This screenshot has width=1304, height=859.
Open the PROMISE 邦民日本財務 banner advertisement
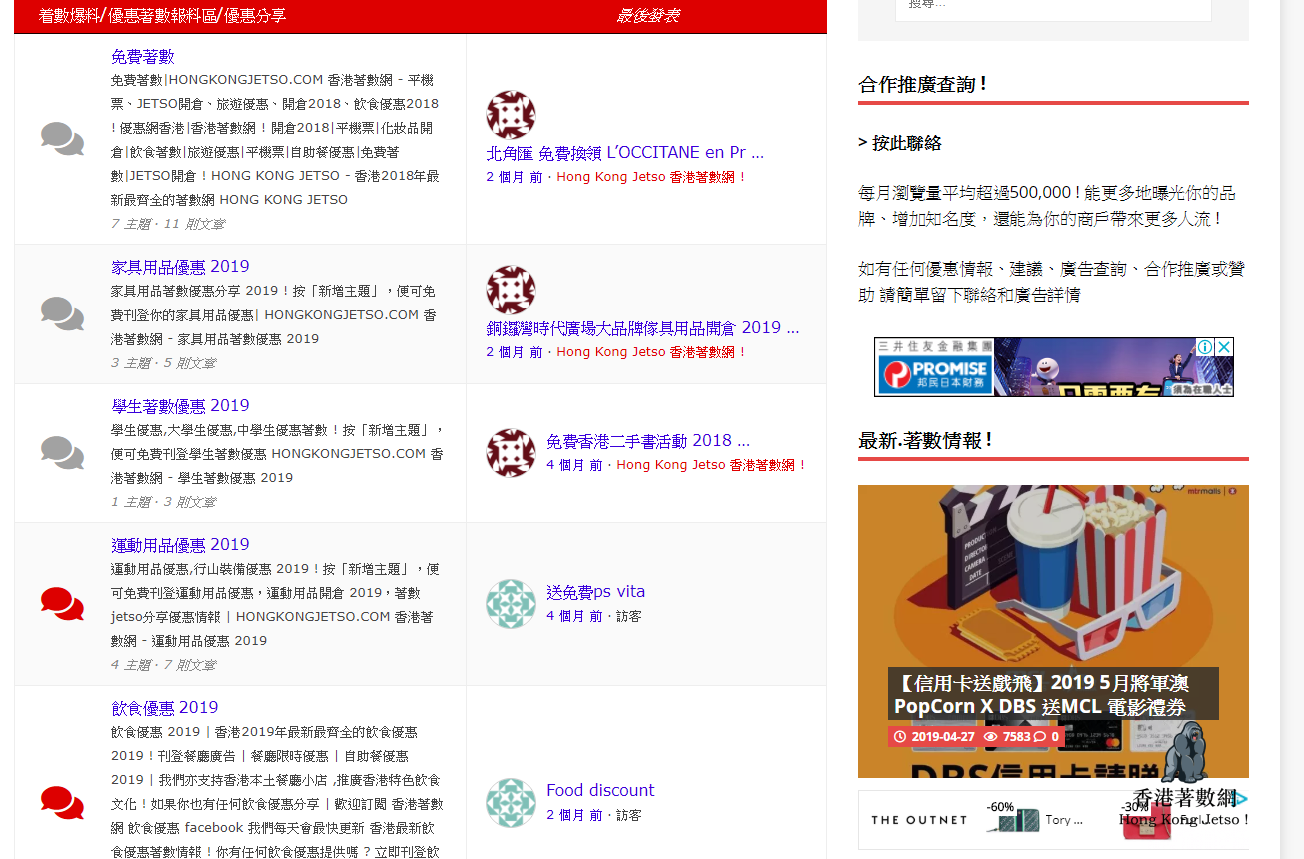pos(1053,367)
